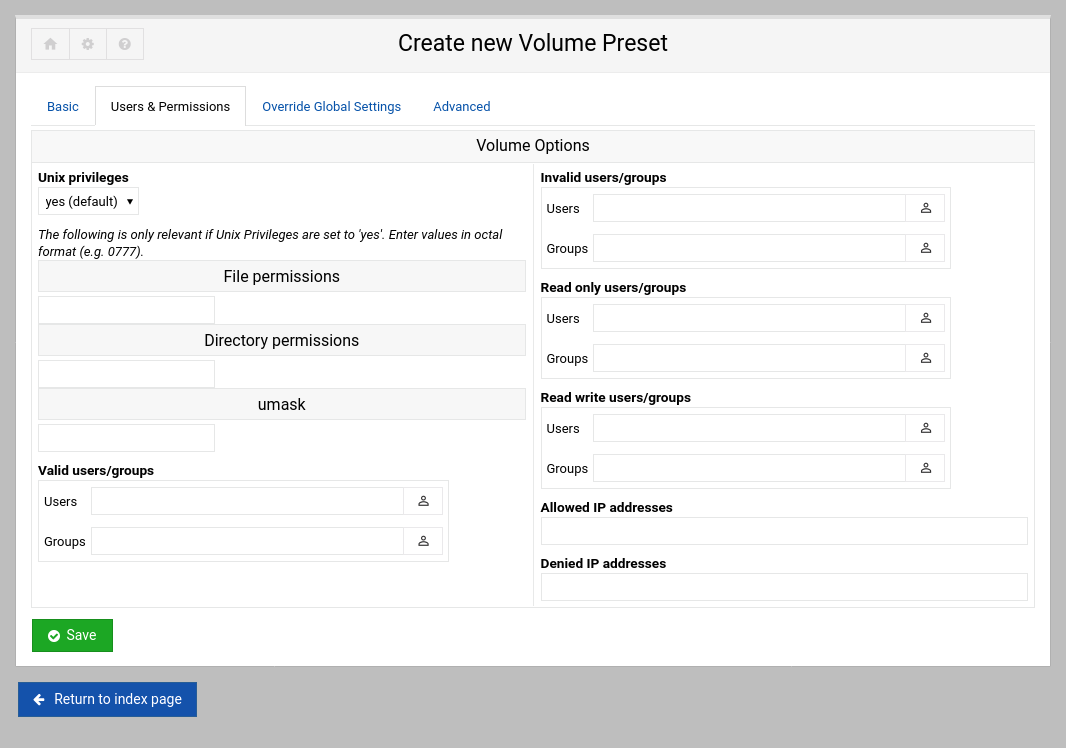Click the File permissions input field
This screenshot has height=748, width=1066.
click(x=126, y=309)
